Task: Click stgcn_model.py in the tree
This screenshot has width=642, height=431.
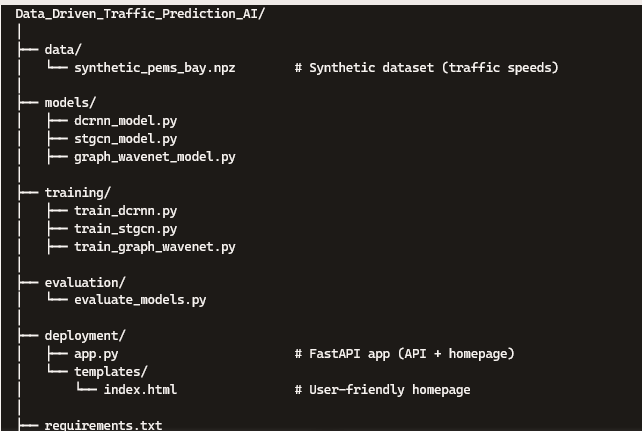Action: coord(125,139)
